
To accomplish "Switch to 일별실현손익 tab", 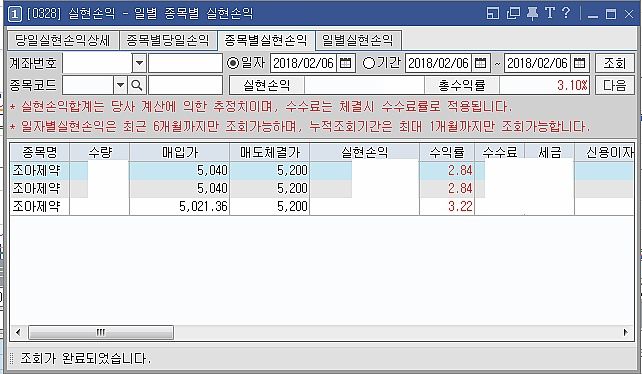I will click(x=358, y=40).
